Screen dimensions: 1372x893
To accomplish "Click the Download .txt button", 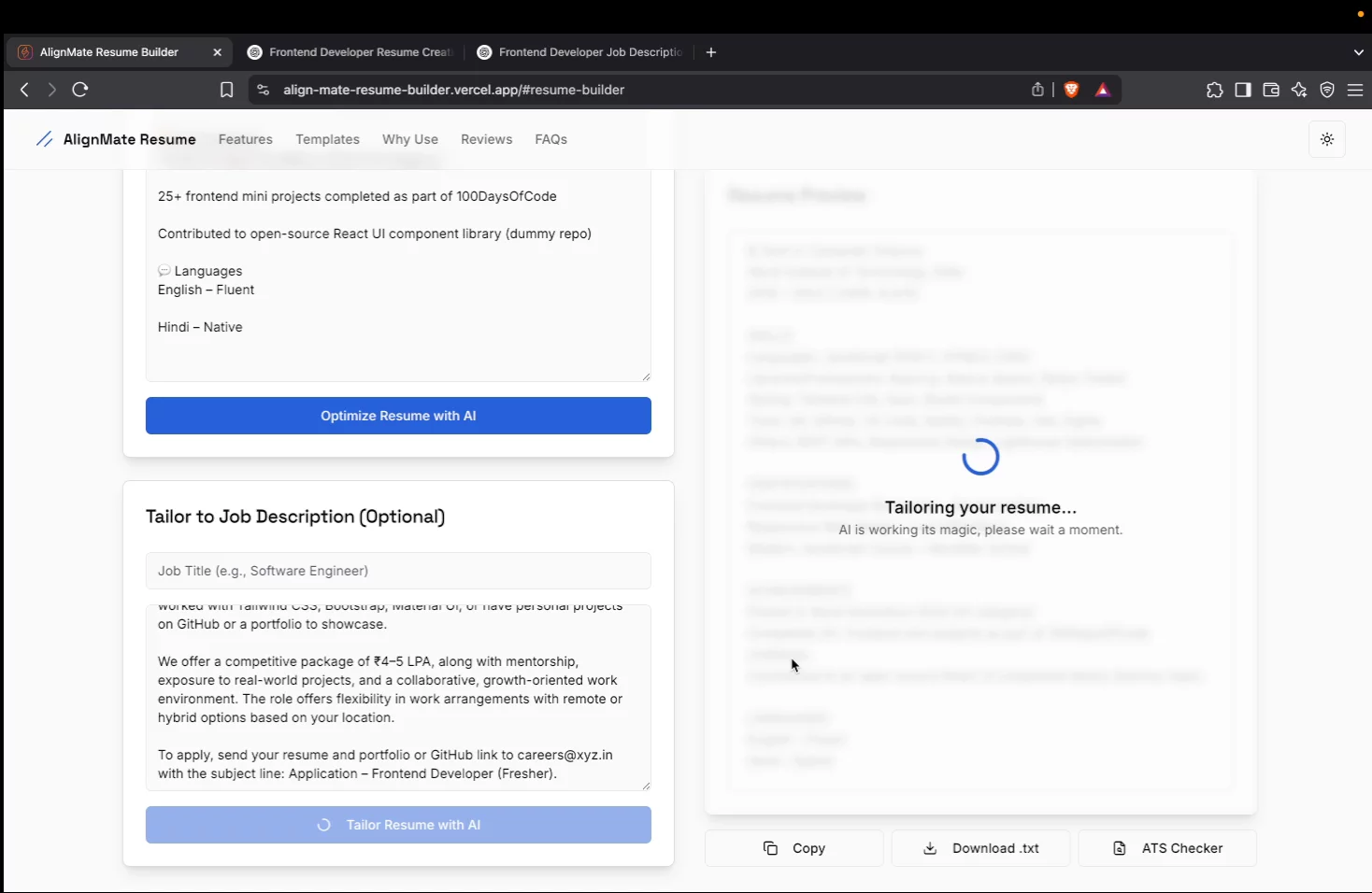I will pos(980,848).
